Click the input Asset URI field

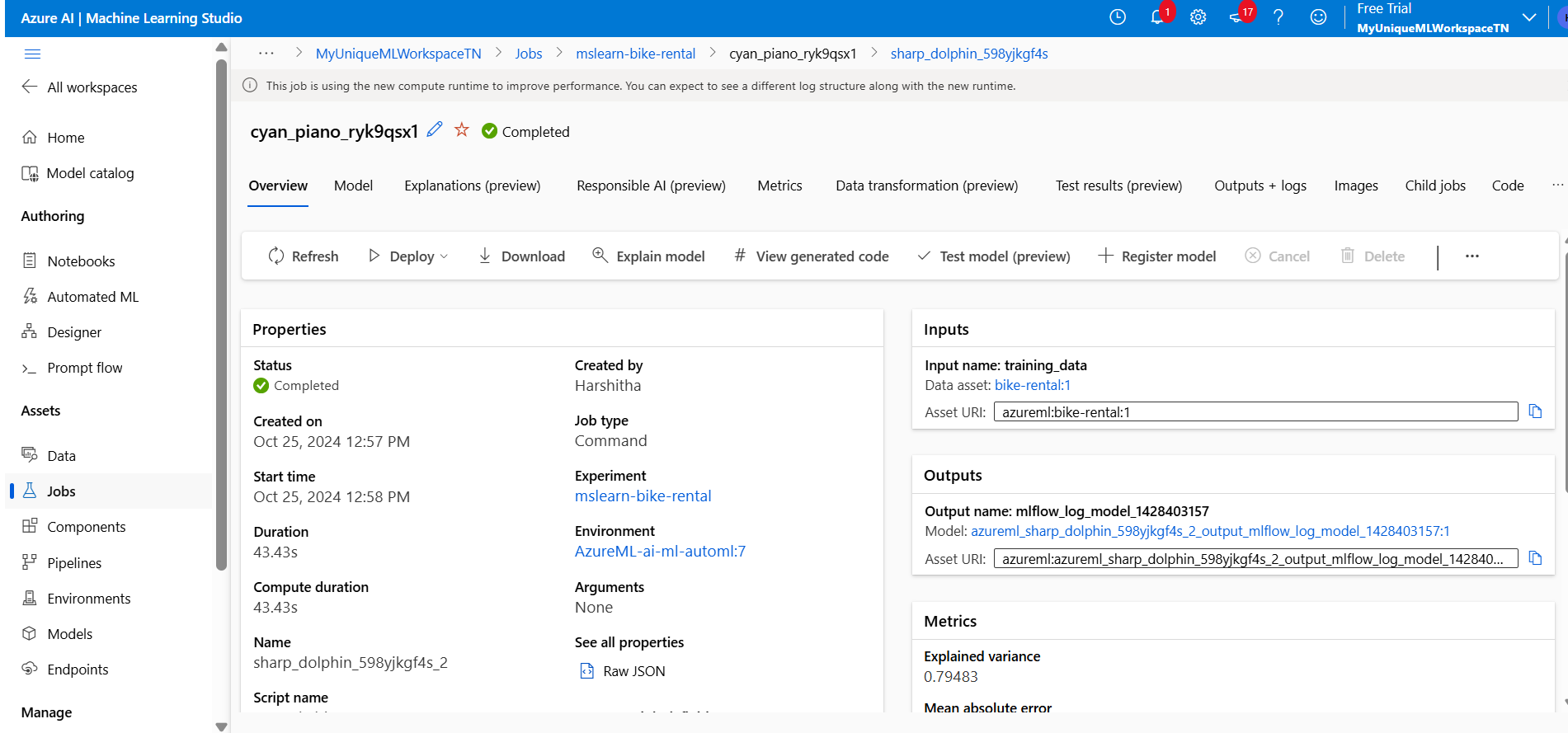(x=1255, y=412)
